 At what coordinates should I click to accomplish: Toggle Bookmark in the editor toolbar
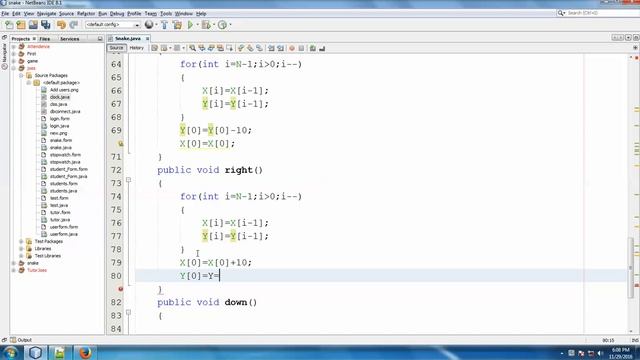pyautogui.click(x=259, y=48)
